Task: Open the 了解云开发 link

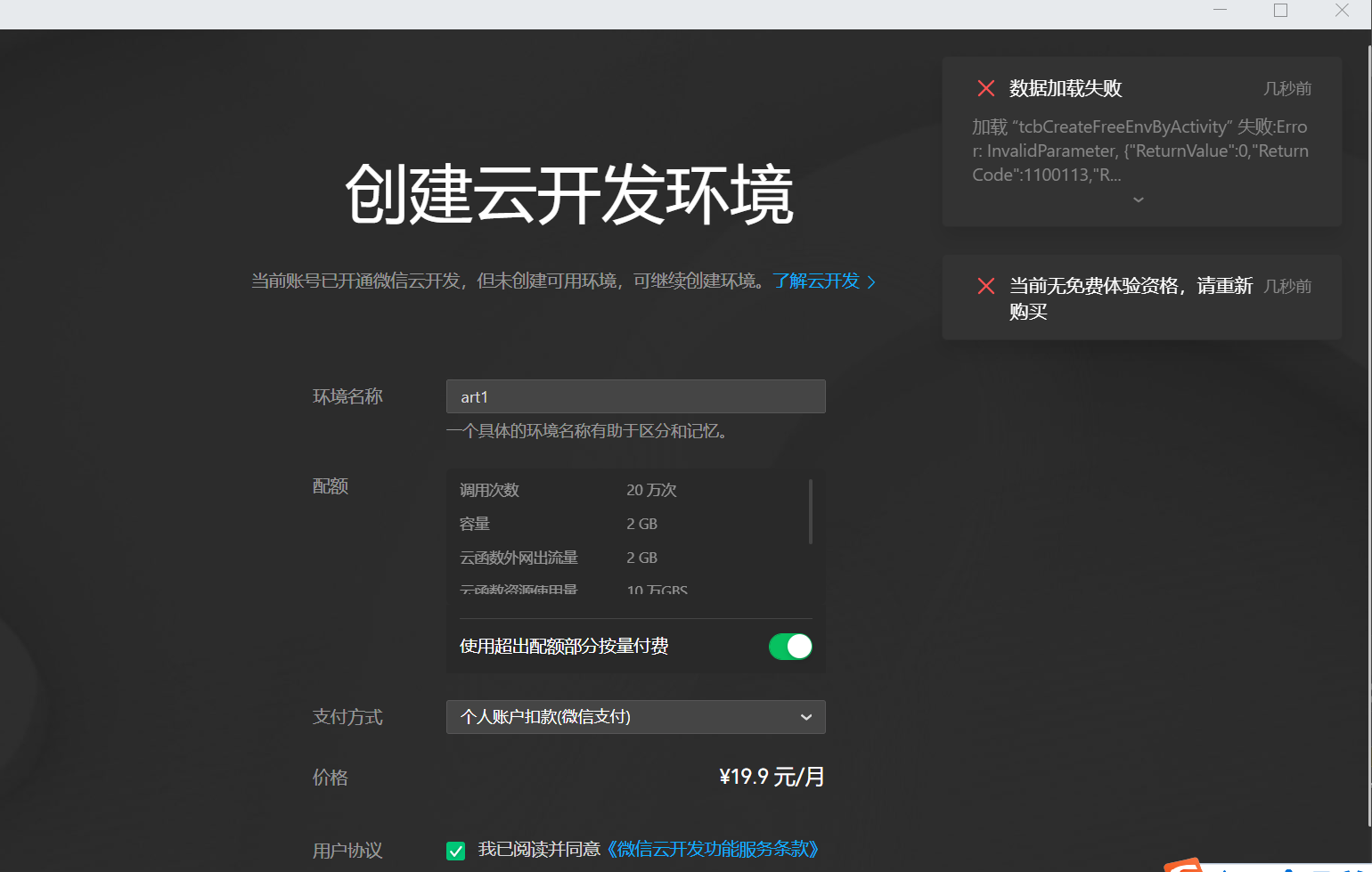Action: pyautogui.click(x=818, y=281)
